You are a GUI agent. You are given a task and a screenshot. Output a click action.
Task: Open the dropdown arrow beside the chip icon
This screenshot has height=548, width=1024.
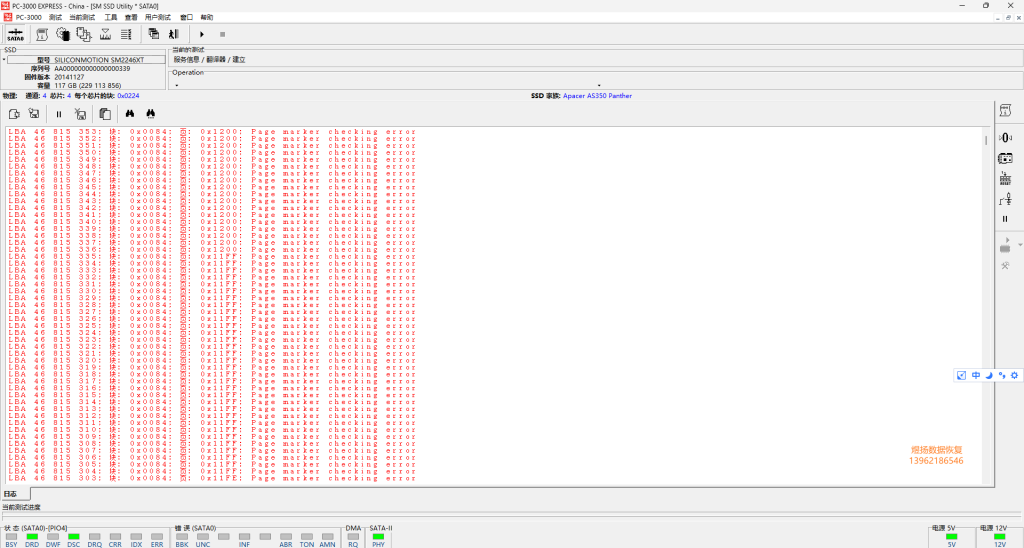pos(1020,245)
